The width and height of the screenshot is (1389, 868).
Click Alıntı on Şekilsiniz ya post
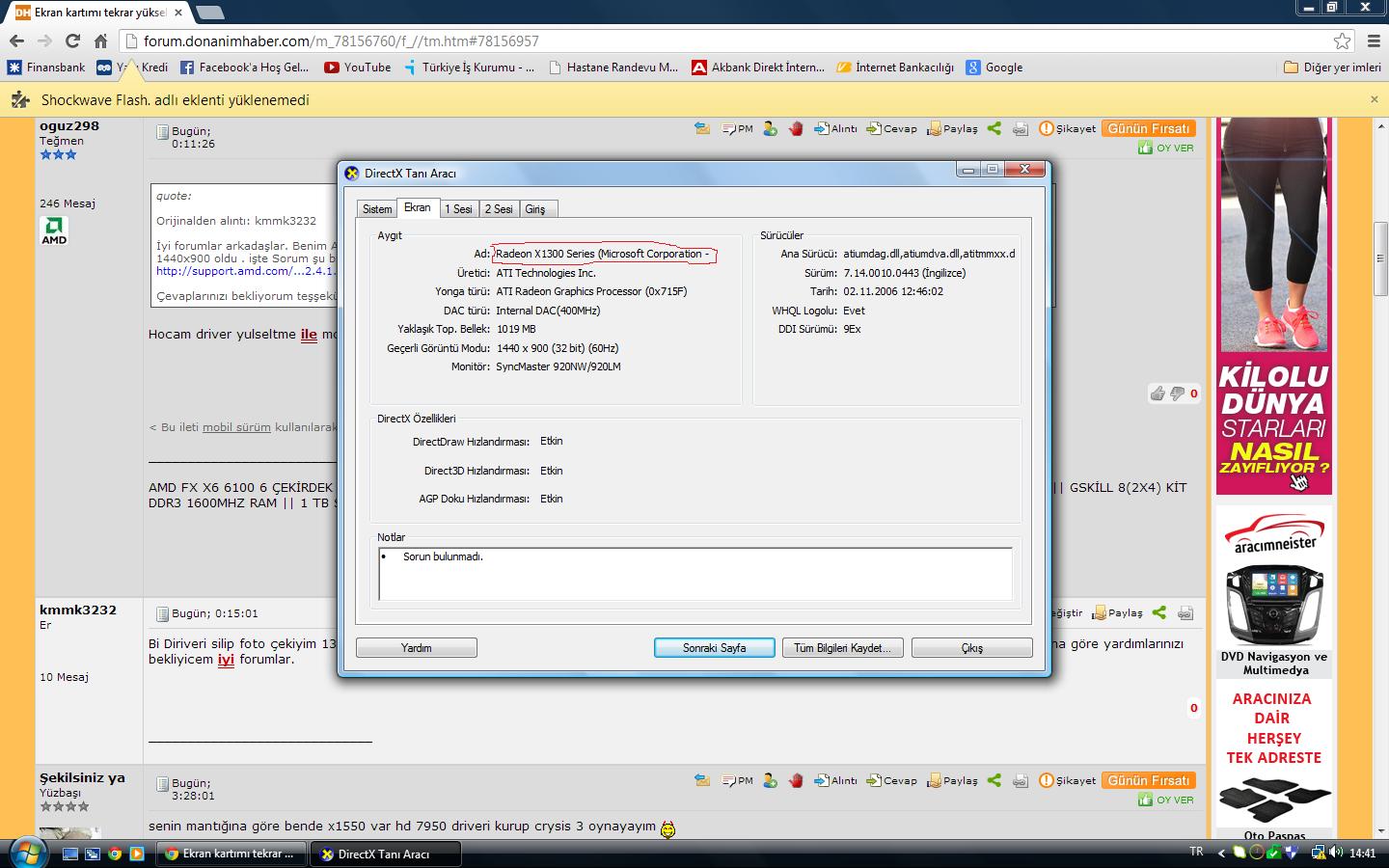(835, 780)
